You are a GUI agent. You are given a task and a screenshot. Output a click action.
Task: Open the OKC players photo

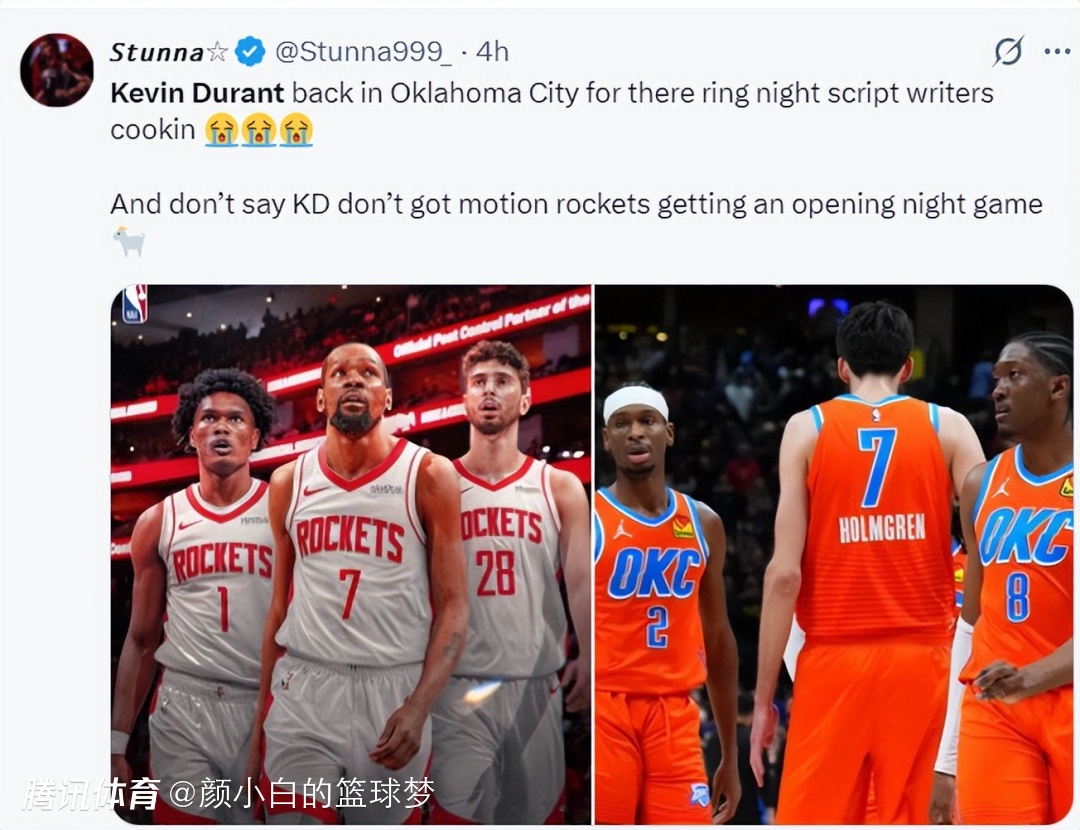pos(834,554)
